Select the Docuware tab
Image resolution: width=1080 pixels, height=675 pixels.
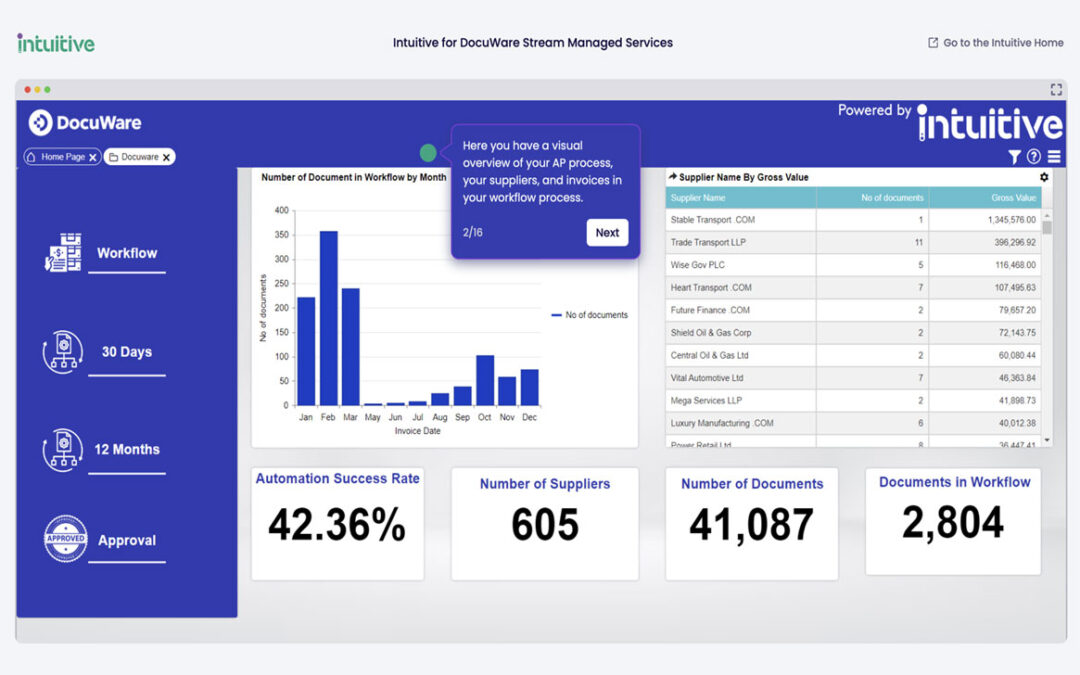[x=133, y=157]
